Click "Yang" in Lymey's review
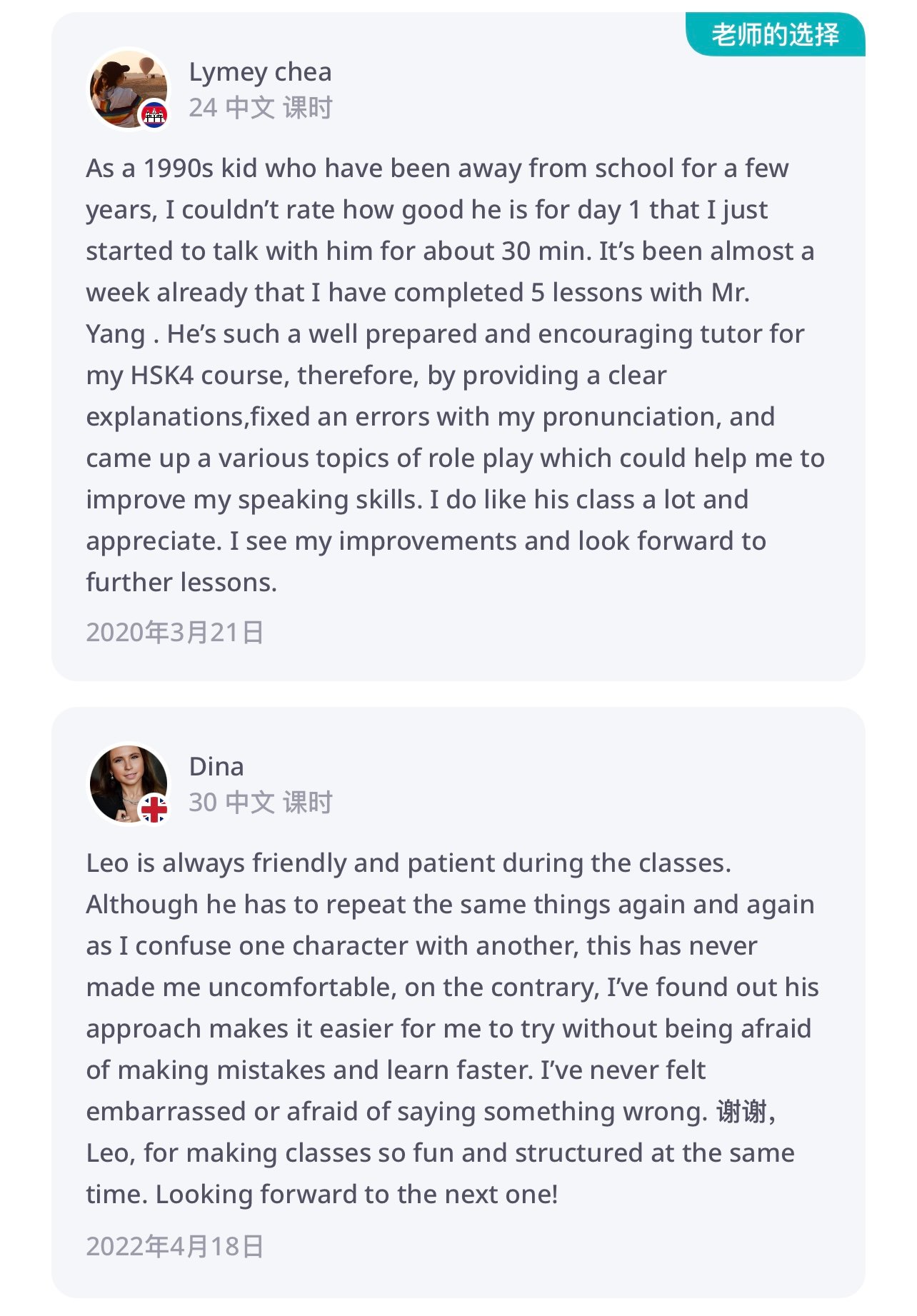 click(x=116, y=334)
